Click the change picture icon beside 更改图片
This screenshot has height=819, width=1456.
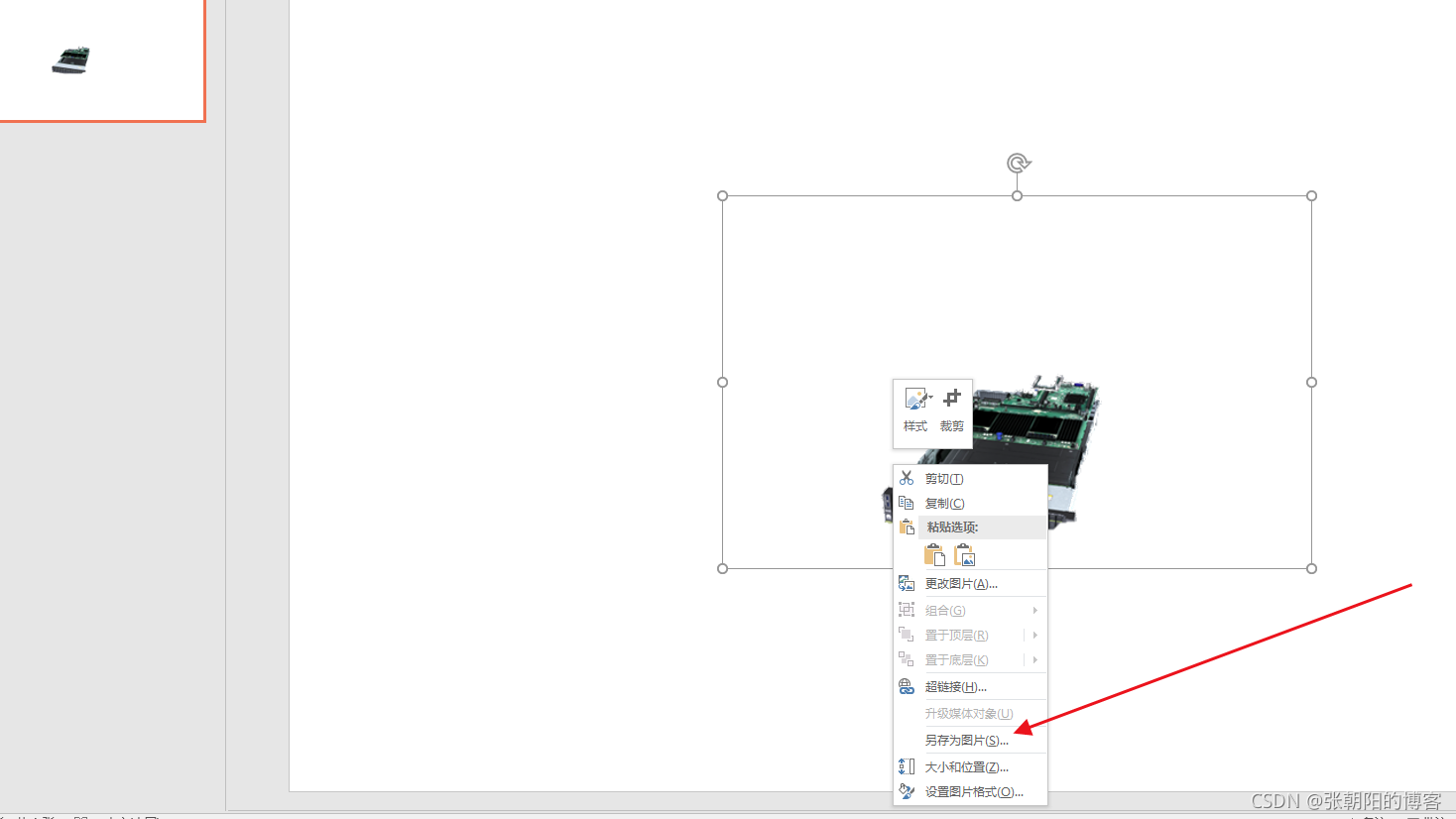click(x=907, y=583)
